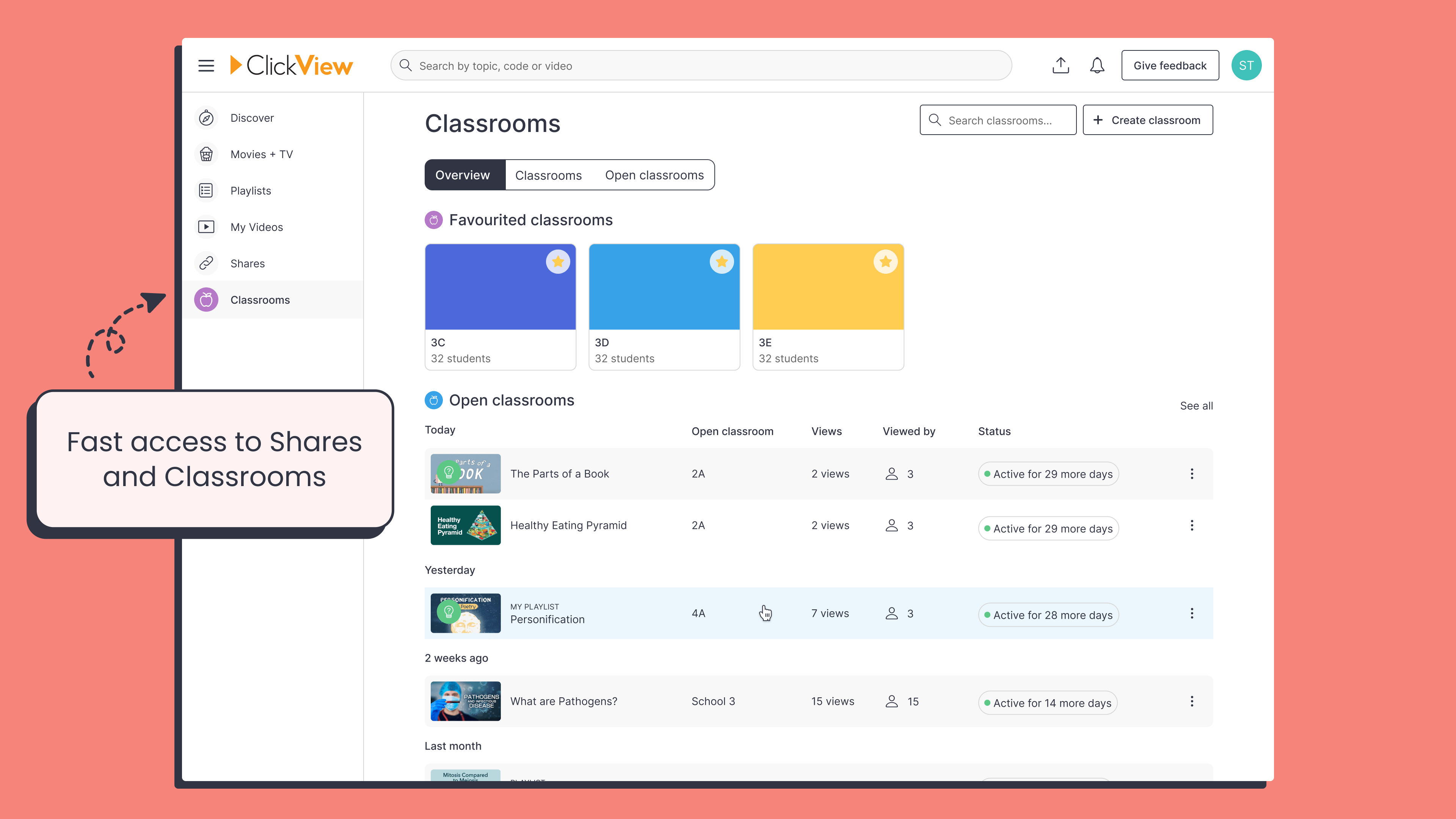
Task: Open the notifications bell
Action: click(x=1097, y=66)
